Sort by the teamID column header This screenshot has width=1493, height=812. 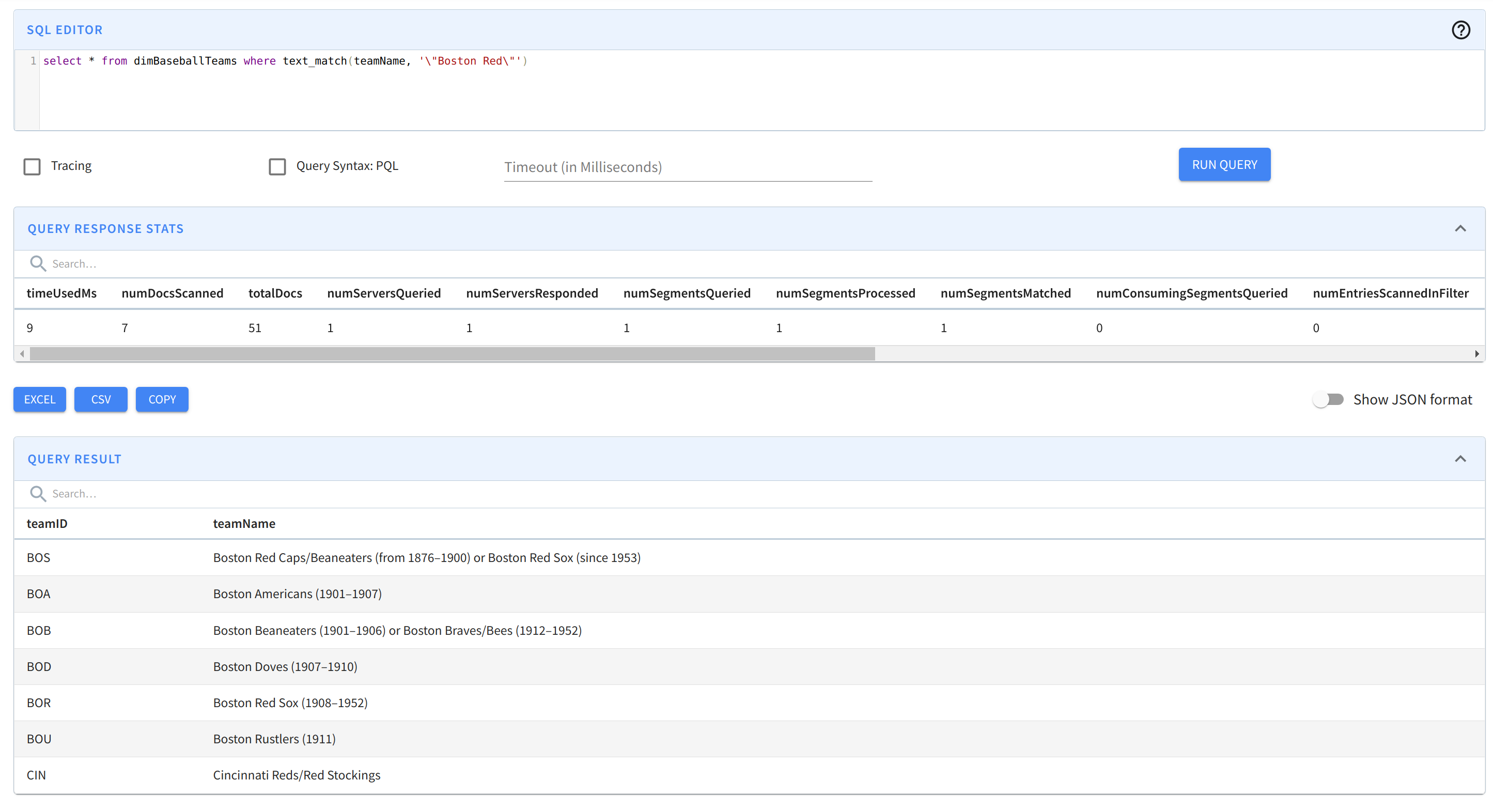pos(47,523)
